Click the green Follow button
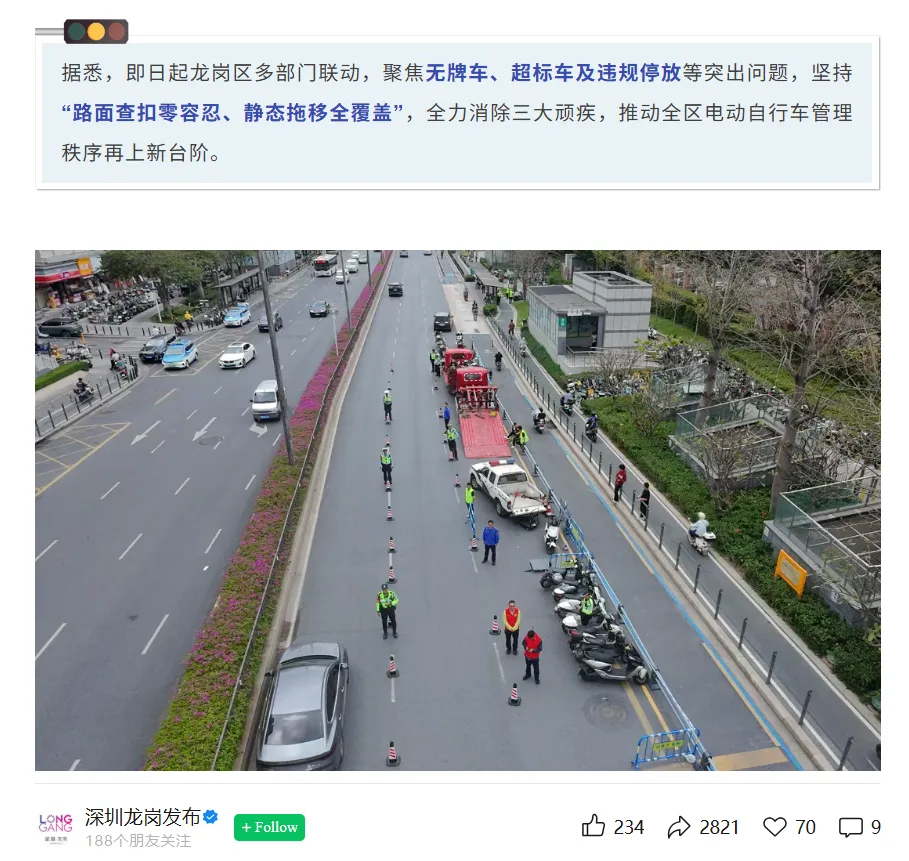This screenshot has height=861, width=909. point(270,827)
